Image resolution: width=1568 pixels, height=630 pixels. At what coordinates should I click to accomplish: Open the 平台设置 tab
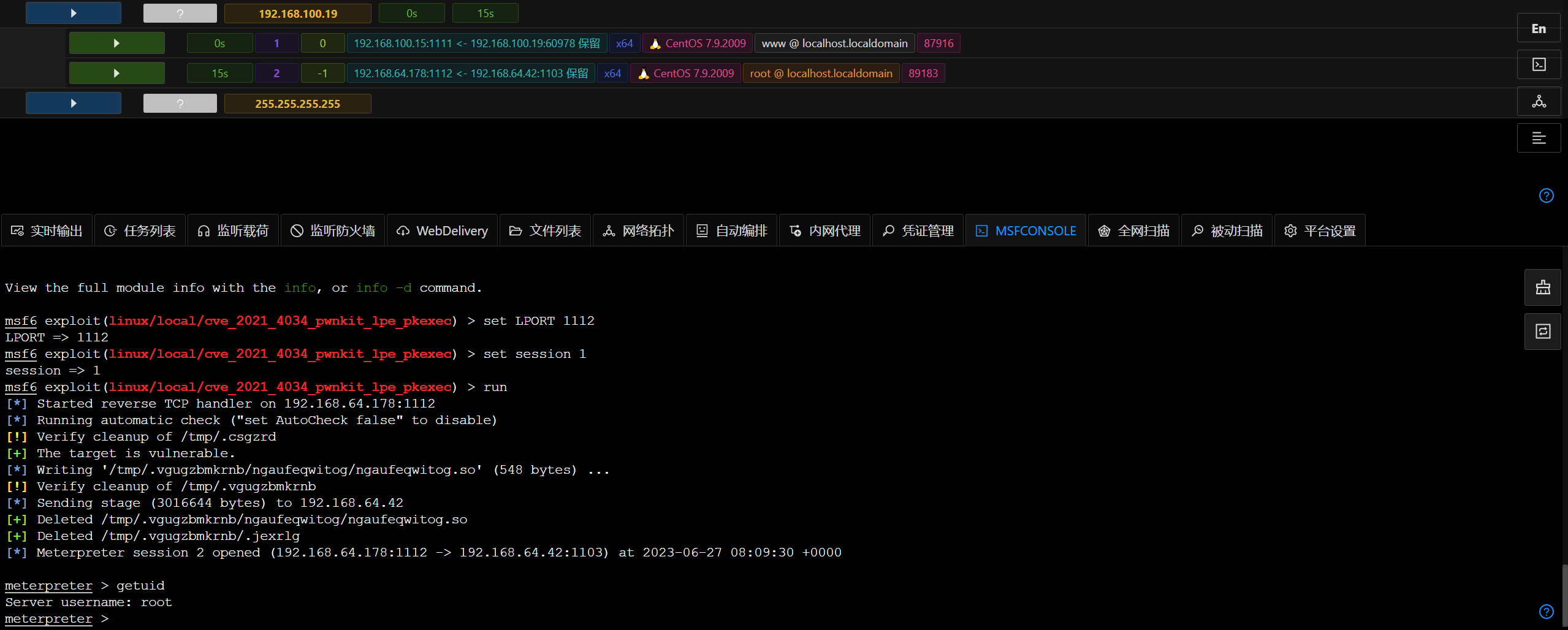pyautogui.click(x=1320, y=230)
